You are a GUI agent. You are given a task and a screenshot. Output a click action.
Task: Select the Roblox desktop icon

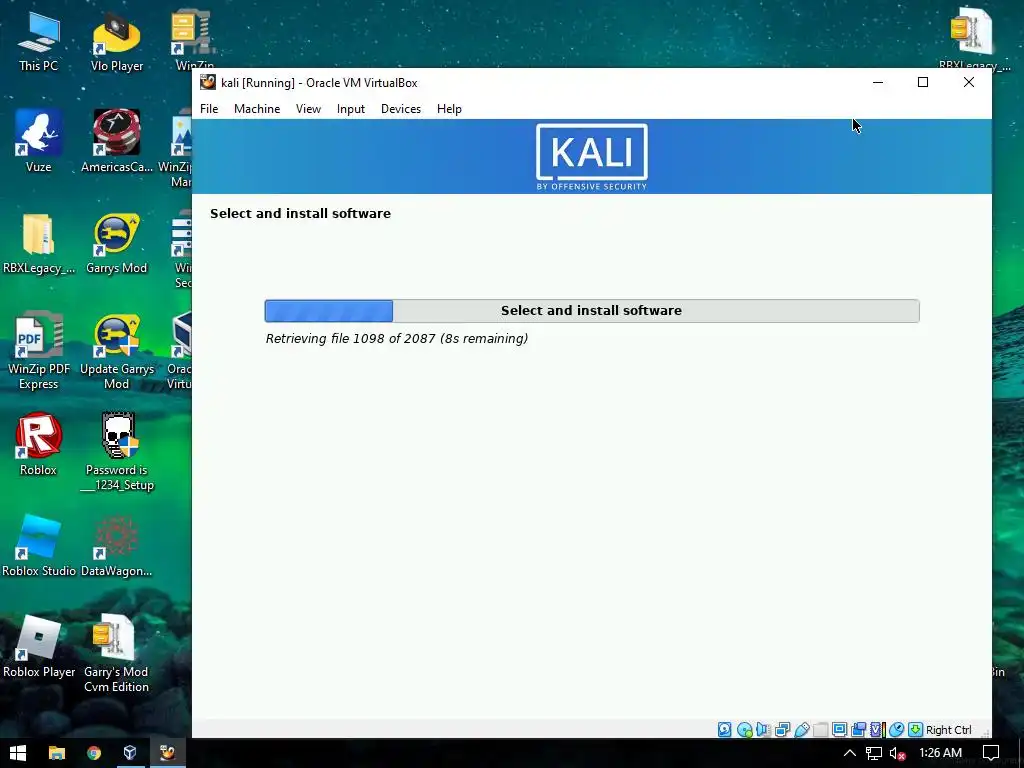39,444
